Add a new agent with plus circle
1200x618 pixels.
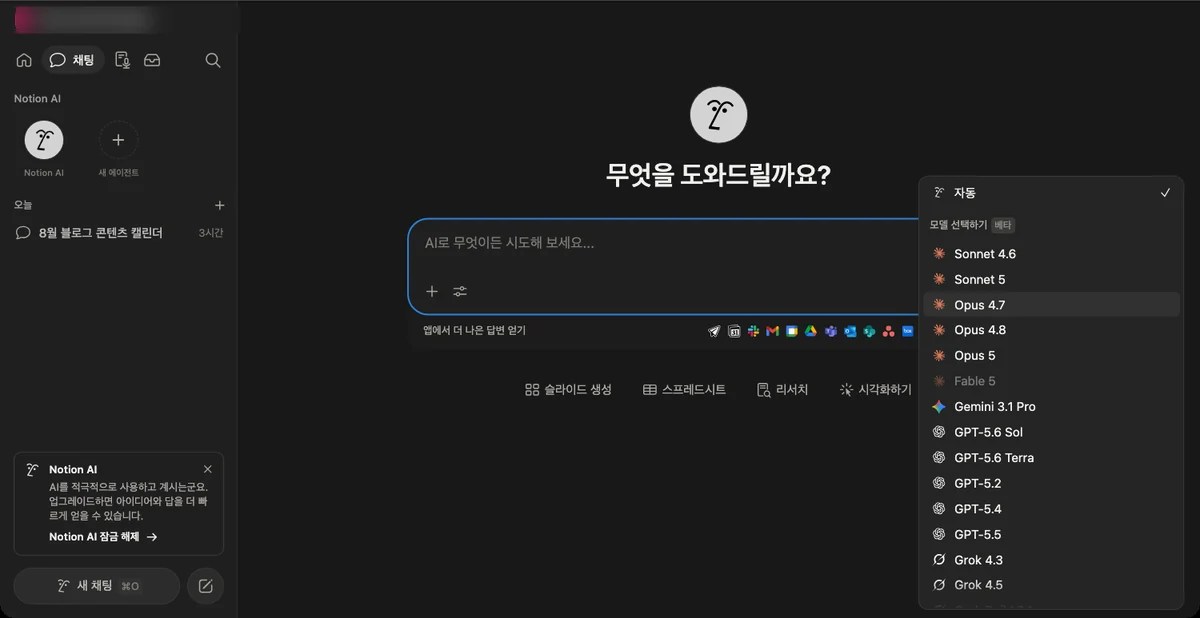[x=118, y=141]
